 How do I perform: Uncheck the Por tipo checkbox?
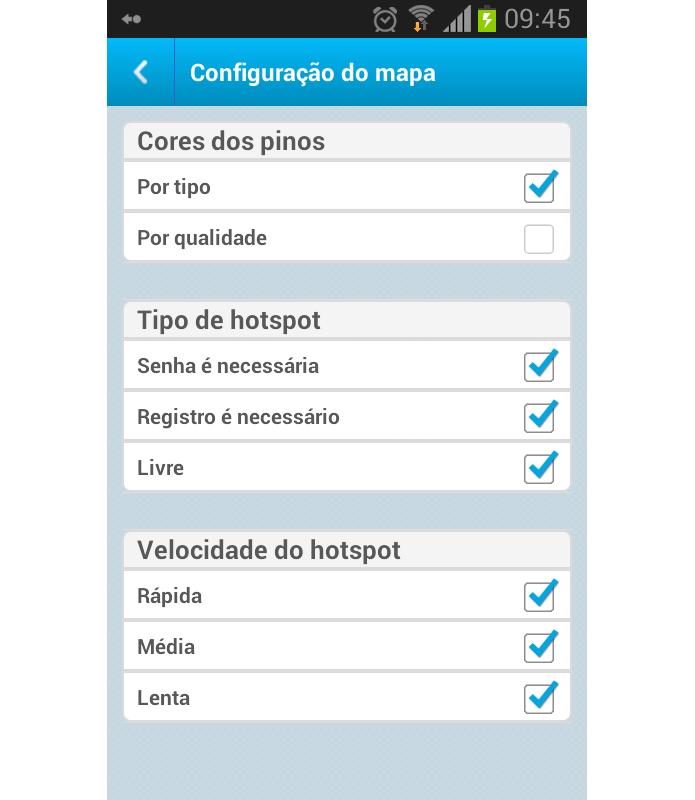(x=539, y=187)
